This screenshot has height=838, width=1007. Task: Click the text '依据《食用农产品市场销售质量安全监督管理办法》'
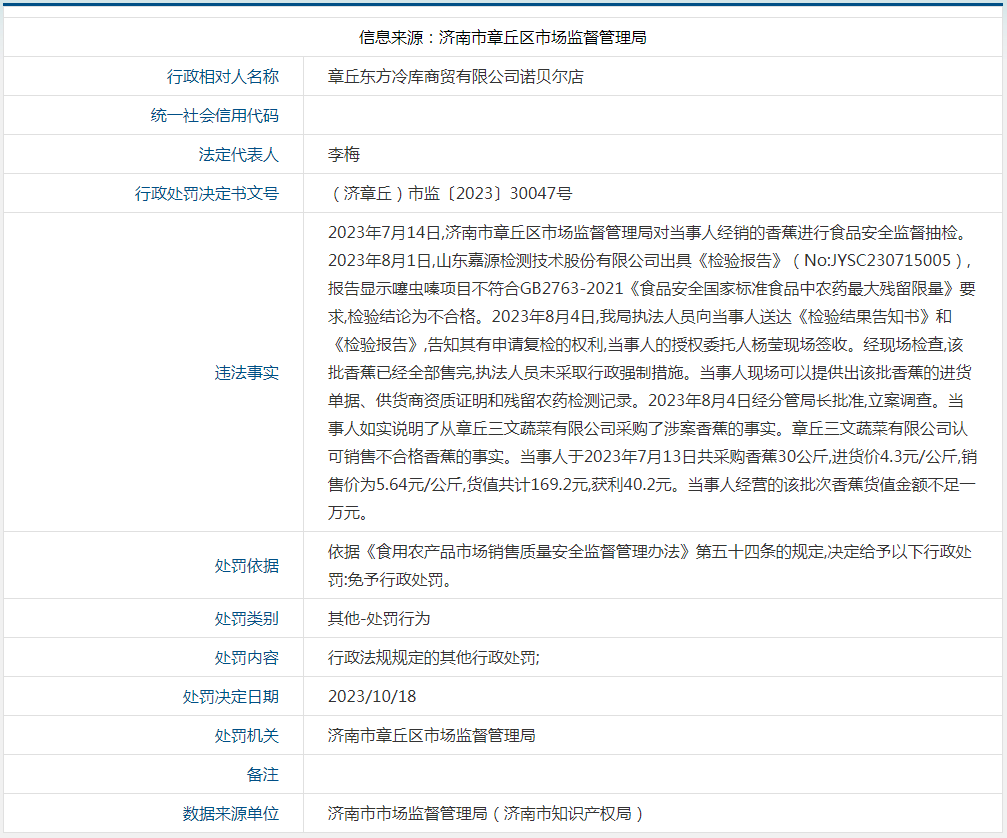(x=511, y=552)
